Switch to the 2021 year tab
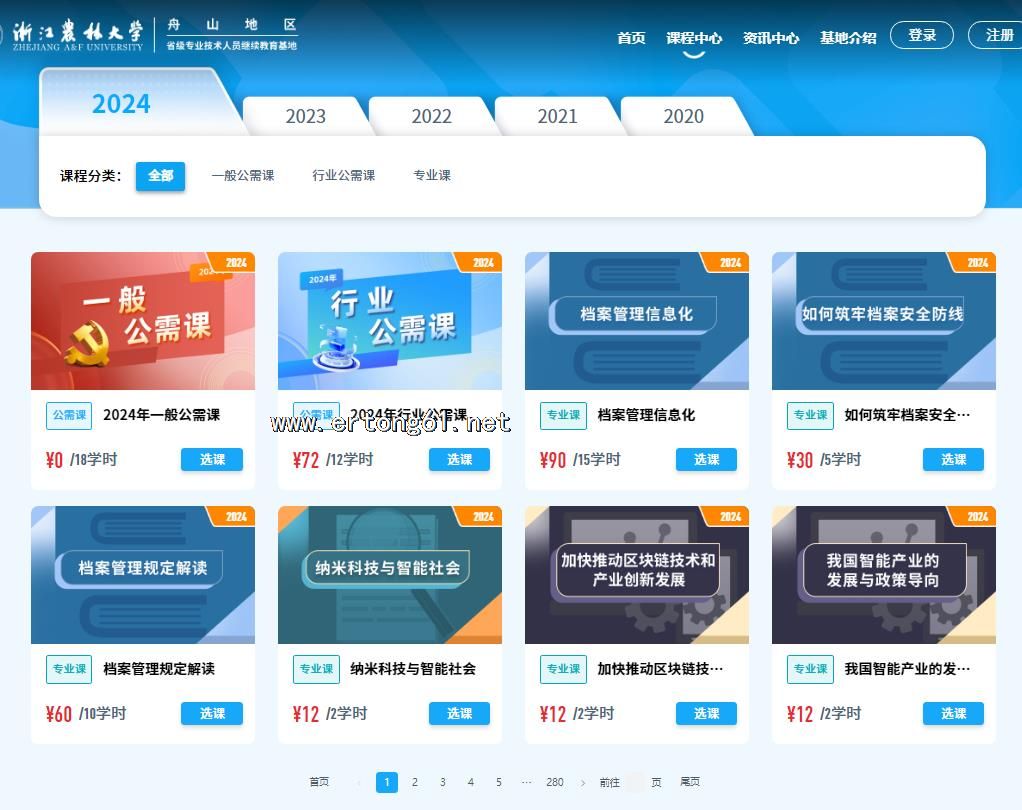This screenshot has height=810, width=1022. (557, 116)
